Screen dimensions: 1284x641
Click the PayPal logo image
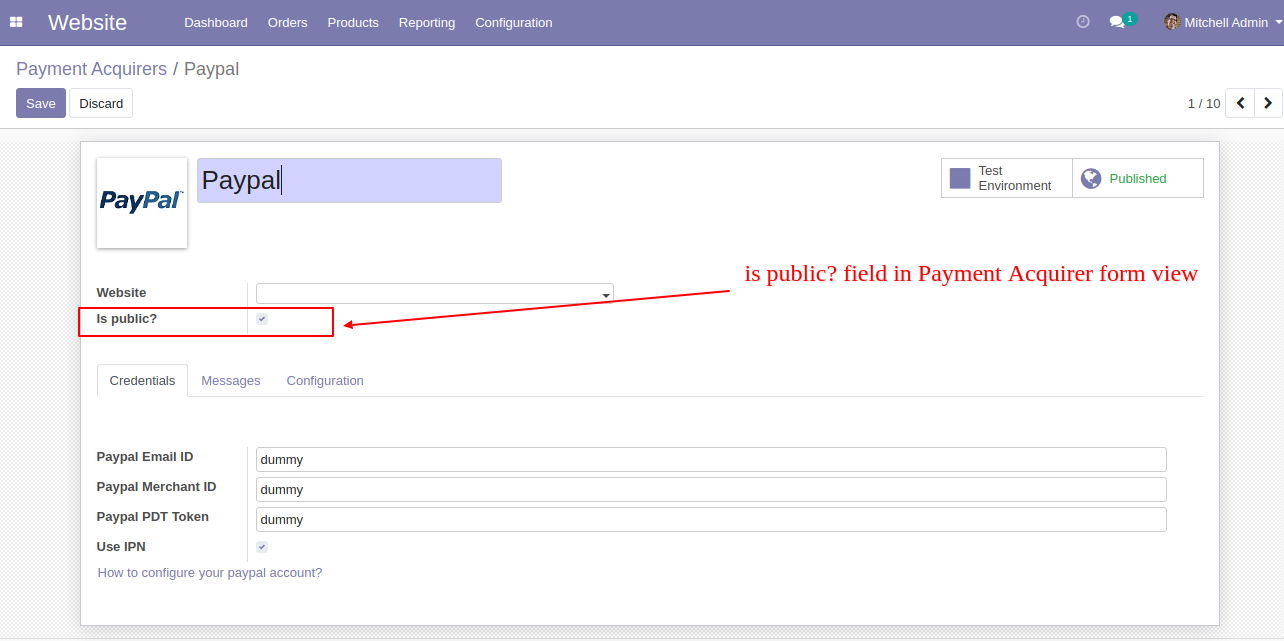click(x=142, y=203)
